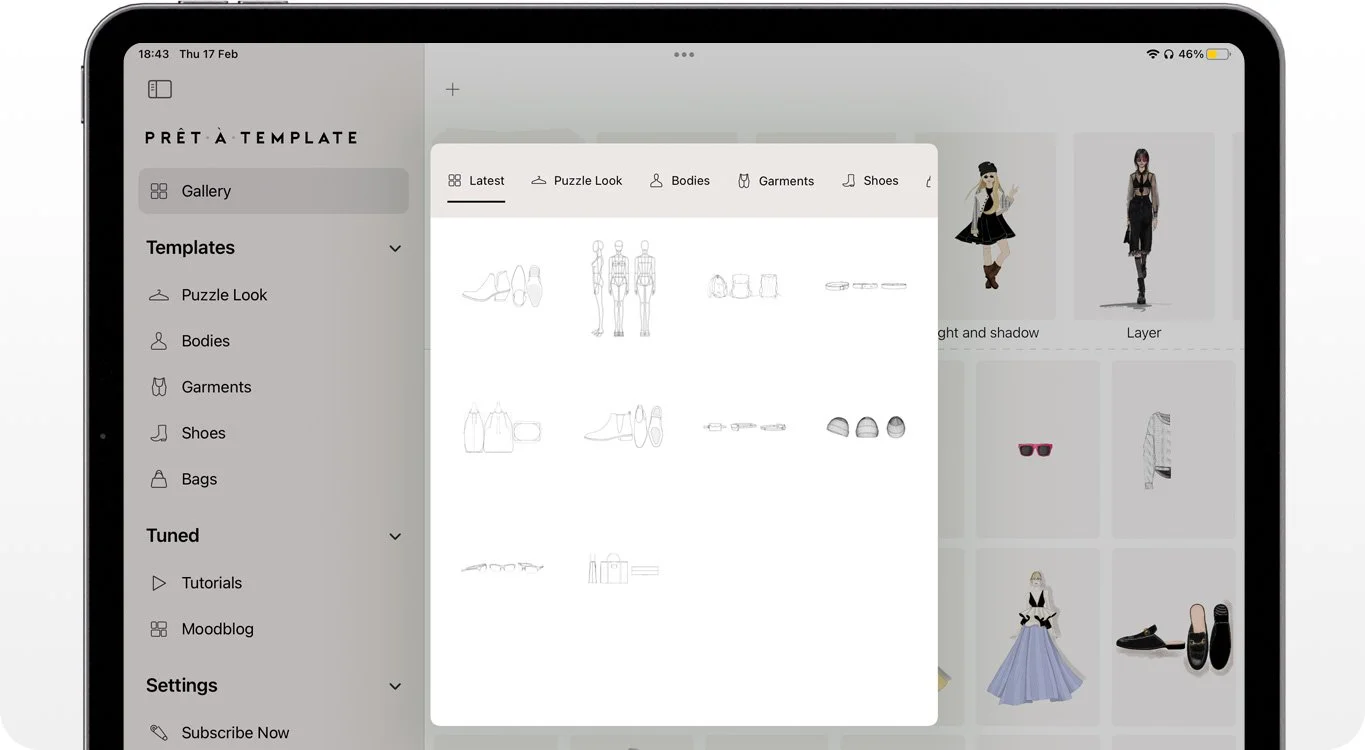Click the Tuned section heading

coord(172,536)
